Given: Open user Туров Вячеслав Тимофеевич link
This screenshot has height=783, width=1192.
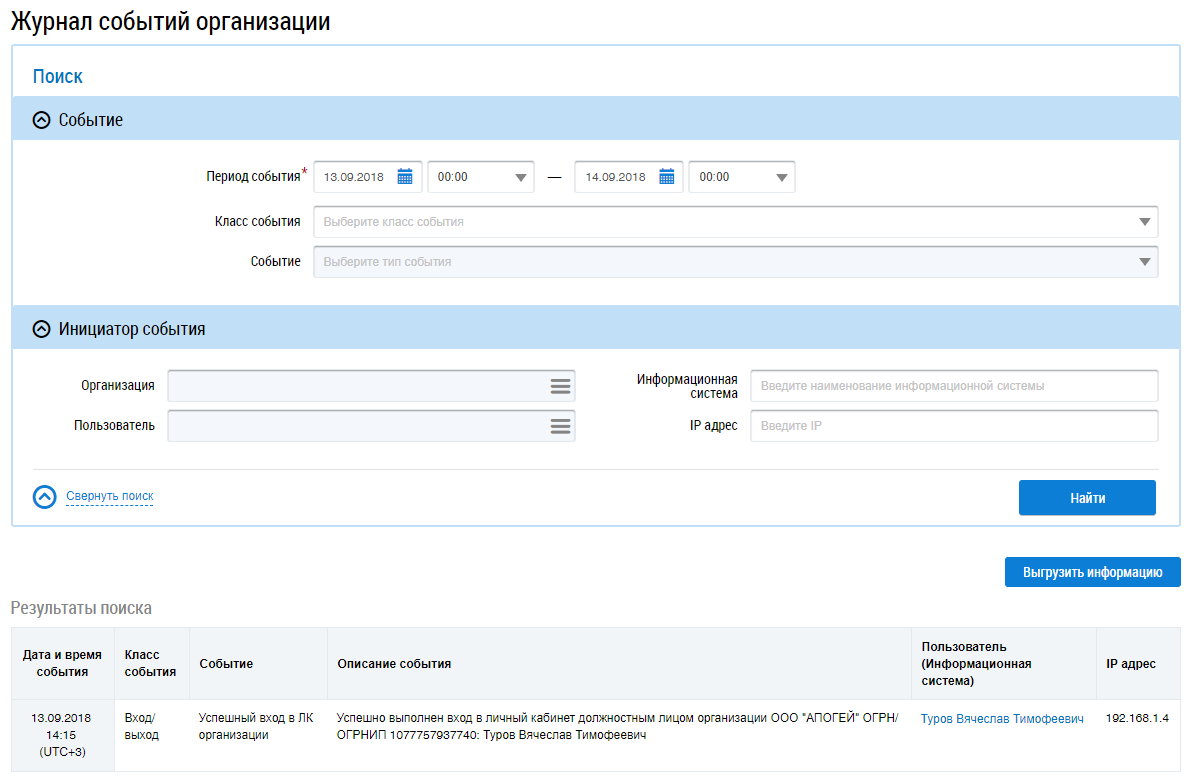Looking at the screenshot, I should [x=1002, y=719].
